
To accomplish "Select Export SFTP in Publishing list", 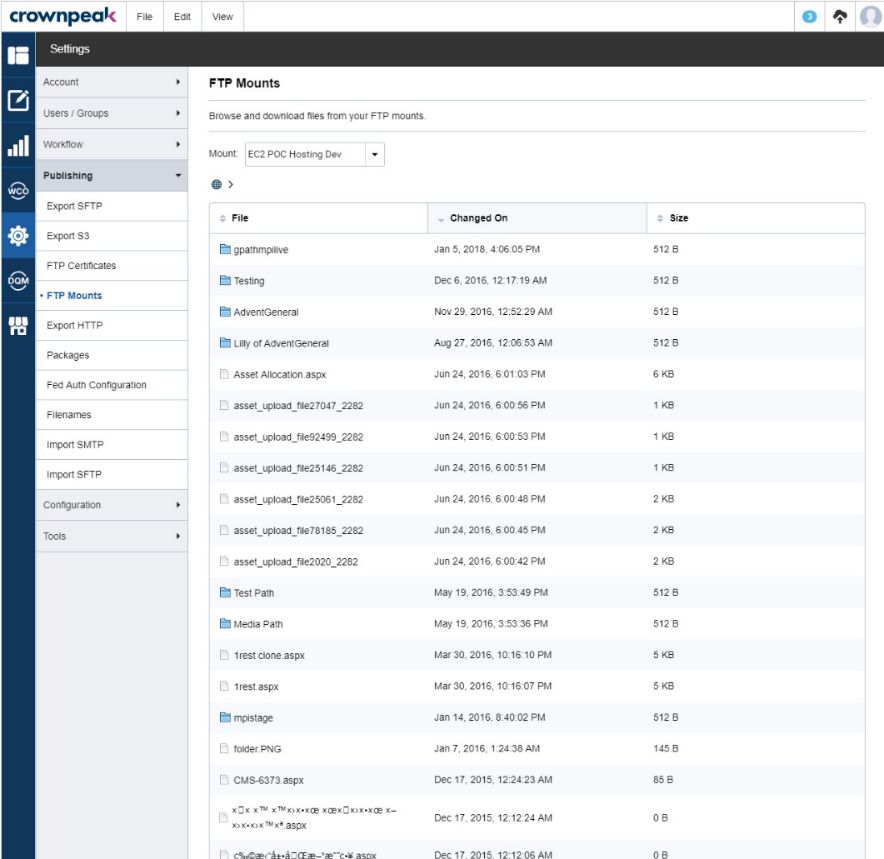I will point(75,206).
